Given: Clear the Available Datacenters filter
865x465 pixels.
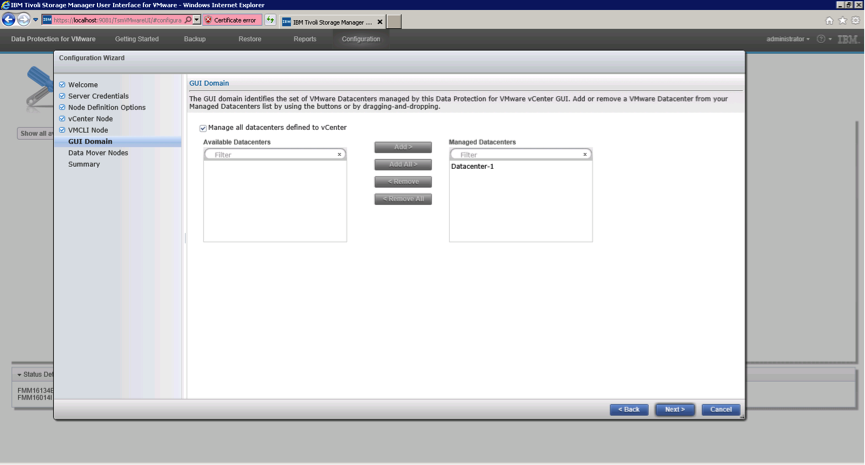Looking at the screenshot, I should [x=339, y=154].
